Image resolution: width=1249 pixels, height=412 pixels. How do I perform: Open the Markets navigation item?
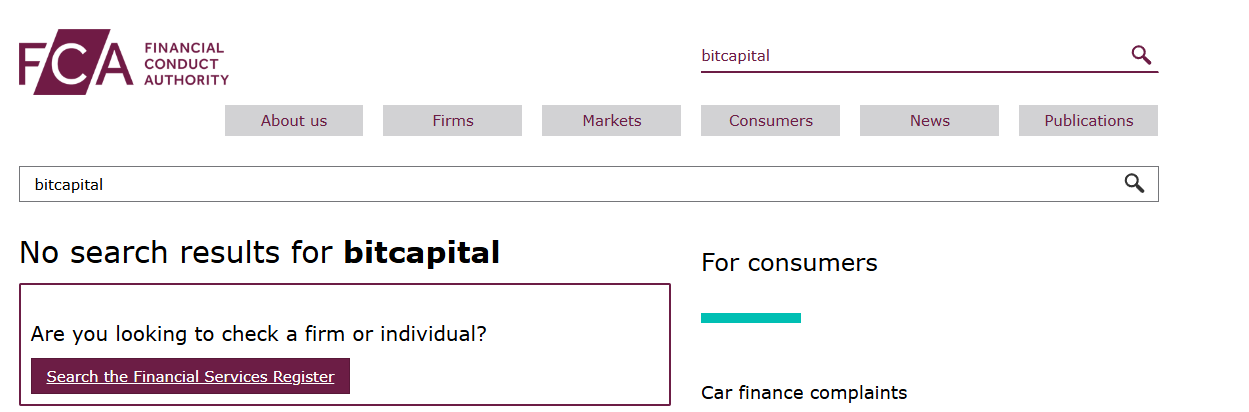coord(612,121)
